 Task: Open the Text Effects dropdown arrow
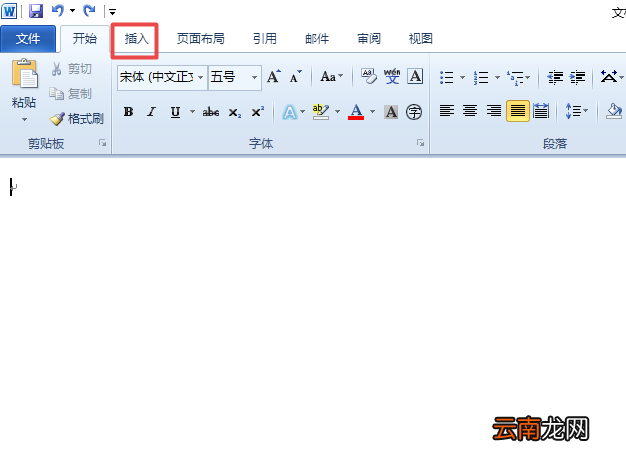tap(302, 112)
